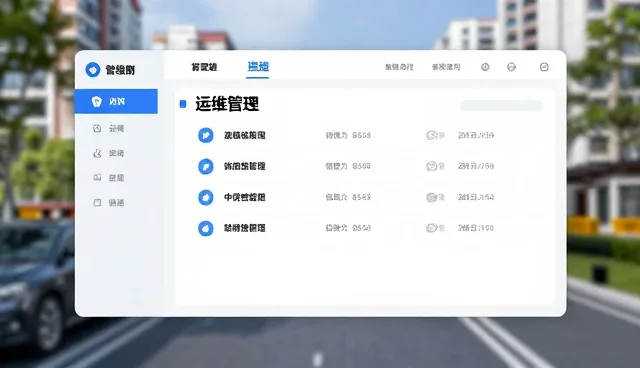Click the first gray text link in header
The width and height of the screenshot is (640, 368).
point(399,67)
